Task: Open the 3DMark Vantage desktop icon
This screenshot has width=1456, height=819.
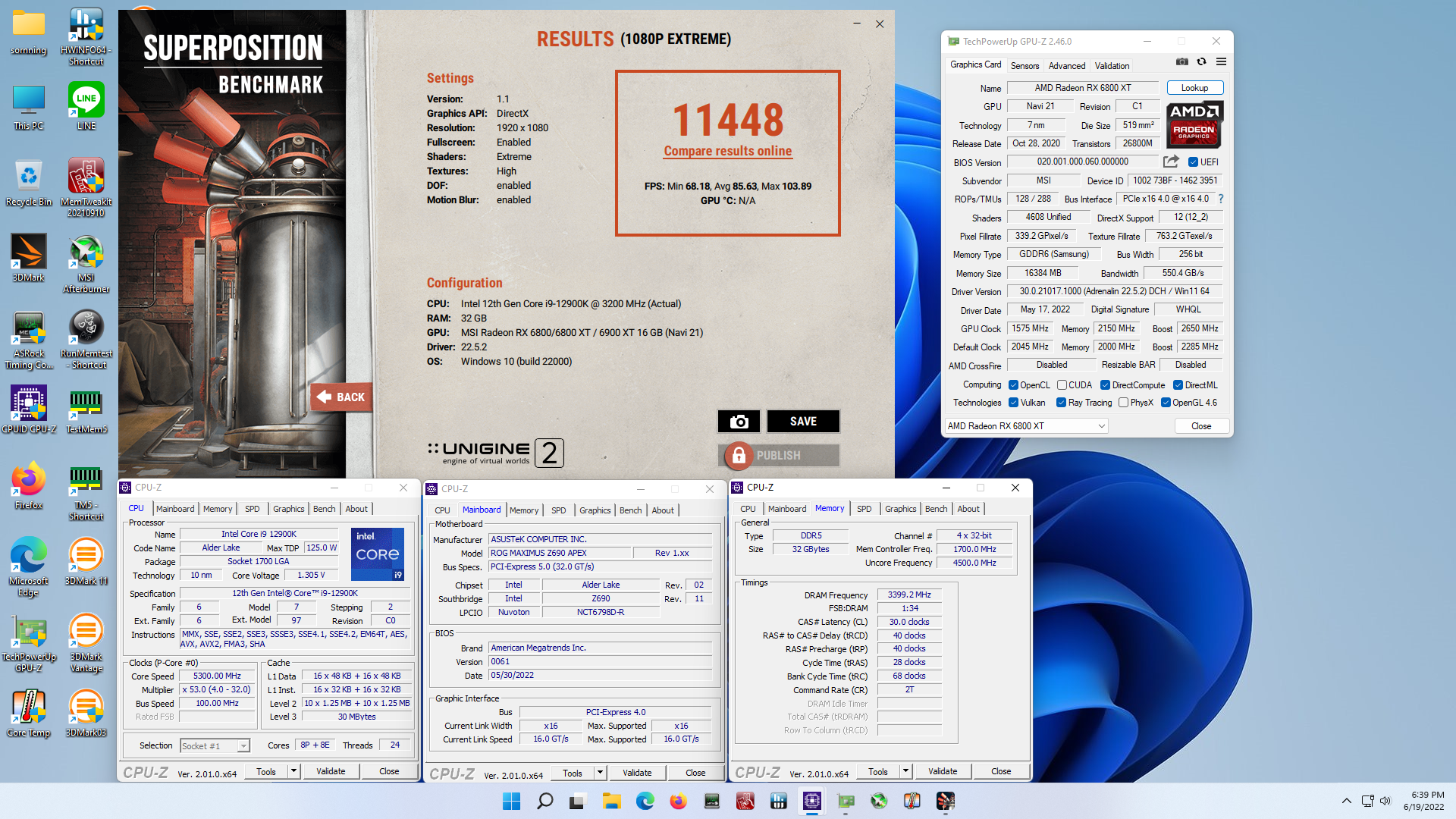Action: (x=86, y=643)
